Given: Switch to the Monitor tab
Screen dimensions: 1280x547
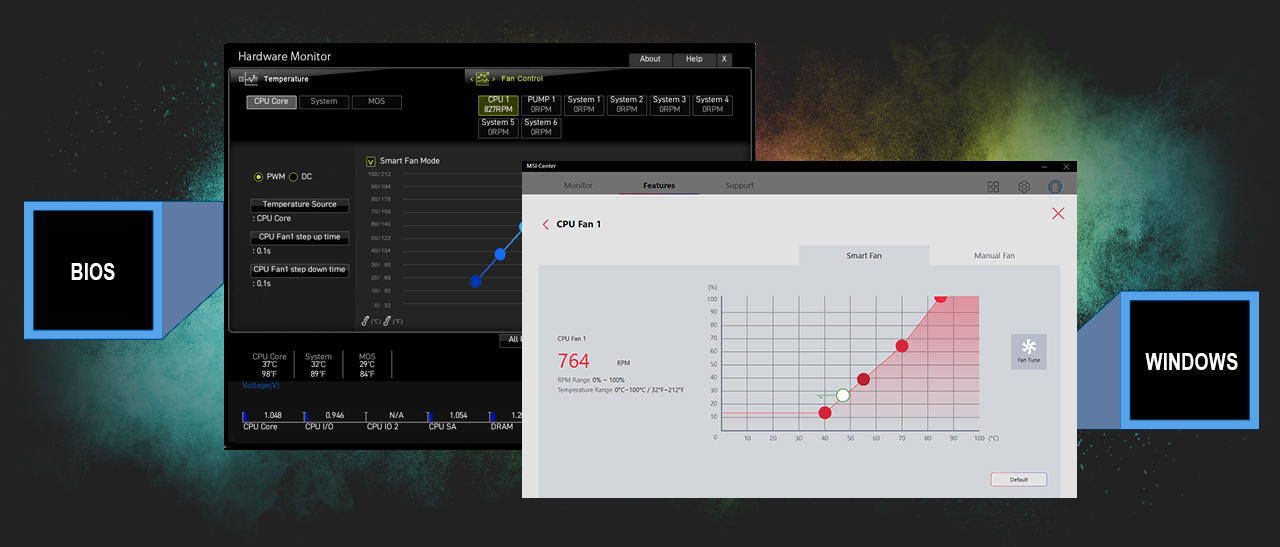Looking at the screenshot, I should click(x=578, y=186).
